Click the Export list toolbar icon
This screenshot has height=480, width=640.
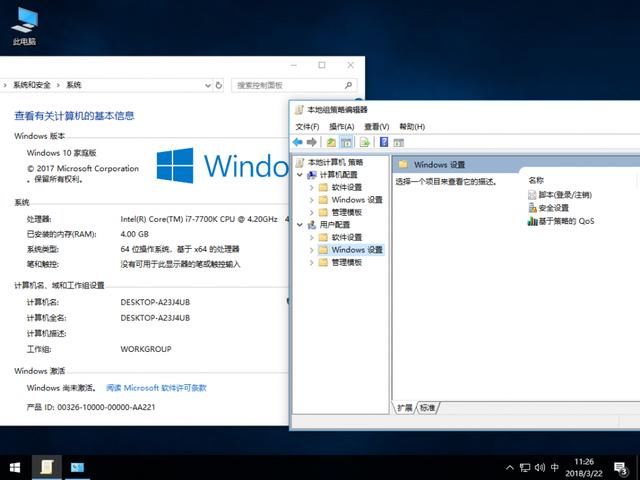[x=364, y=142]
